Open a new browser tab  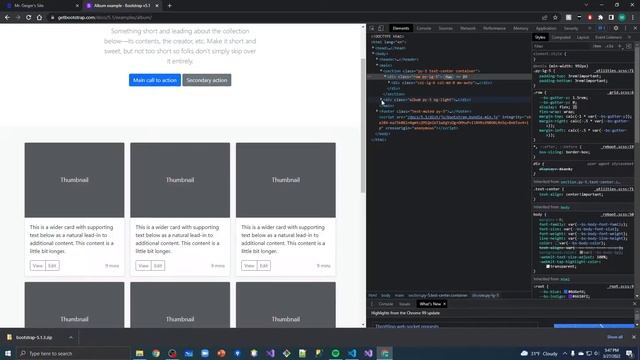point(169,6)
